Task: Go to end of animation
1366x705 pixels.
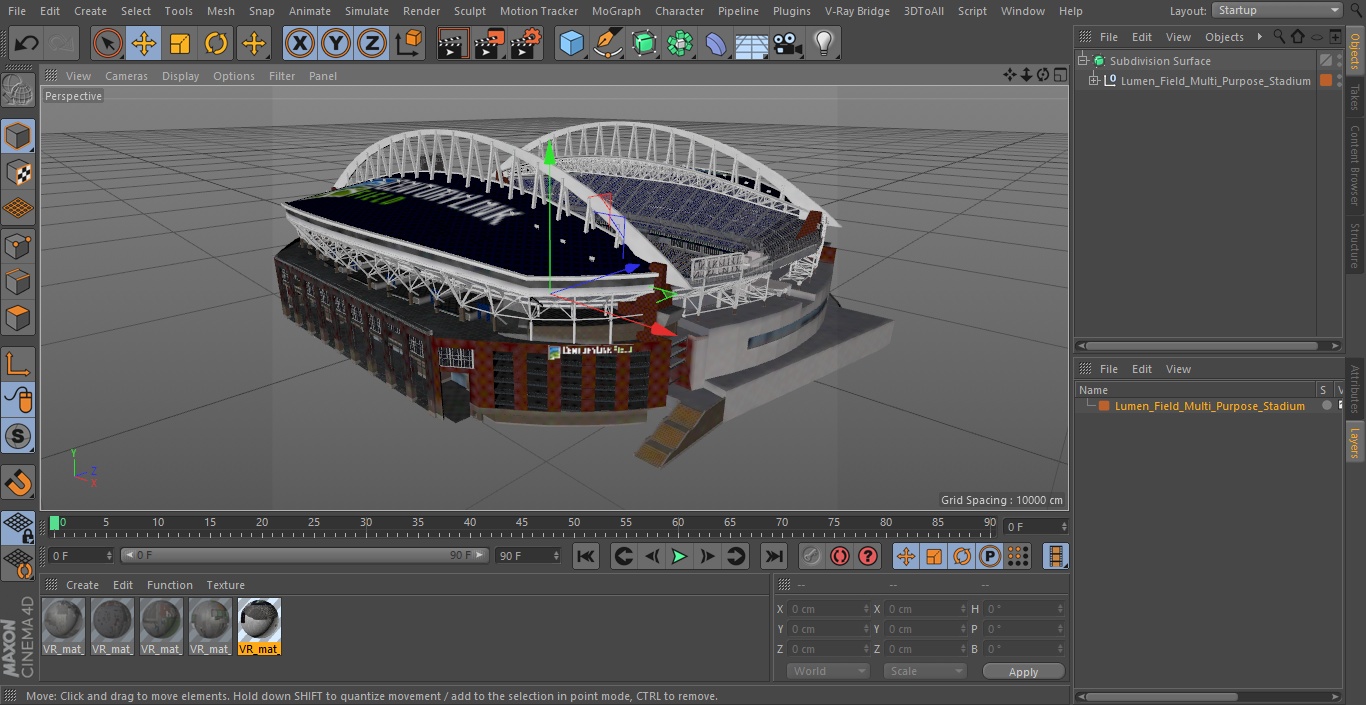Action: tap(774, 557)
